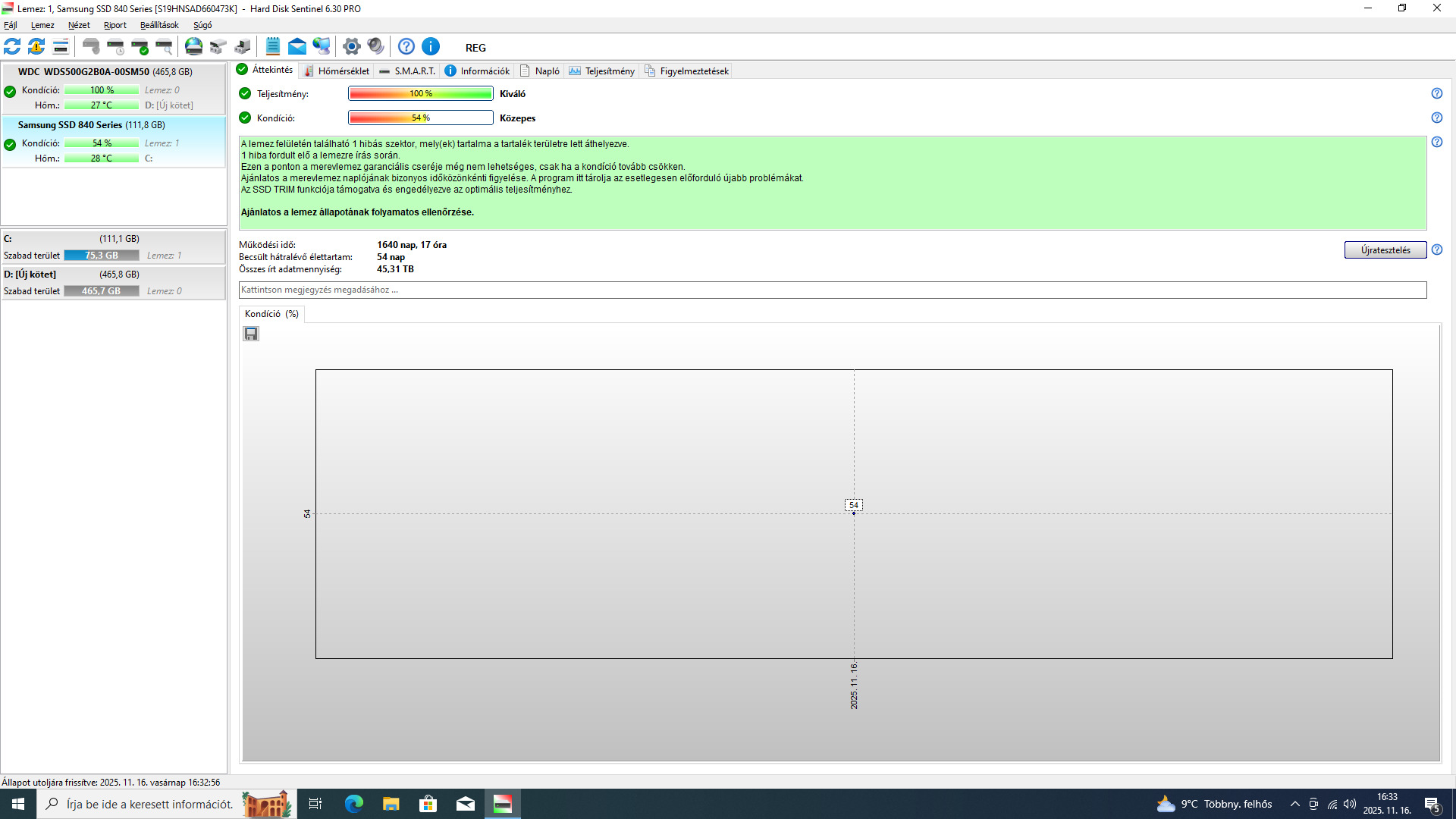Click refresh icon with yellow warning sign
Image resolution: width=1456 pixels, height=819 pixels.
36,47
